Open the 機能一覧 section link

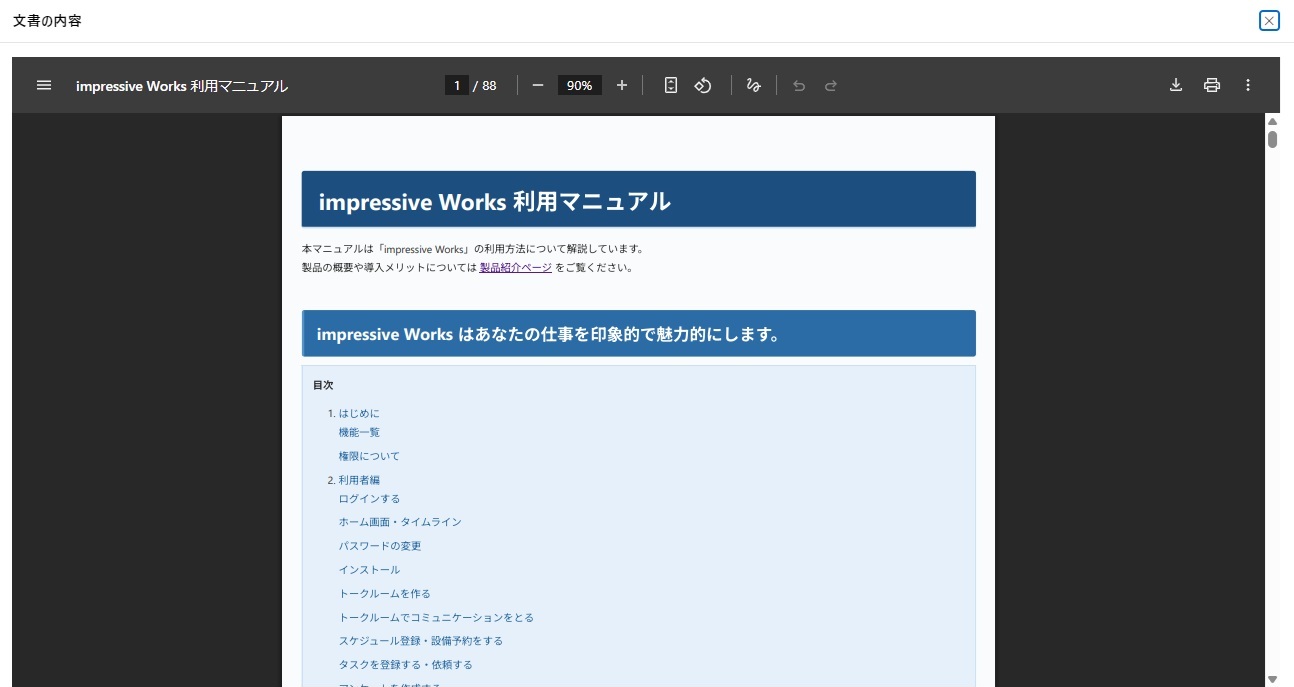pyautogui.click(x=359, y=432)
